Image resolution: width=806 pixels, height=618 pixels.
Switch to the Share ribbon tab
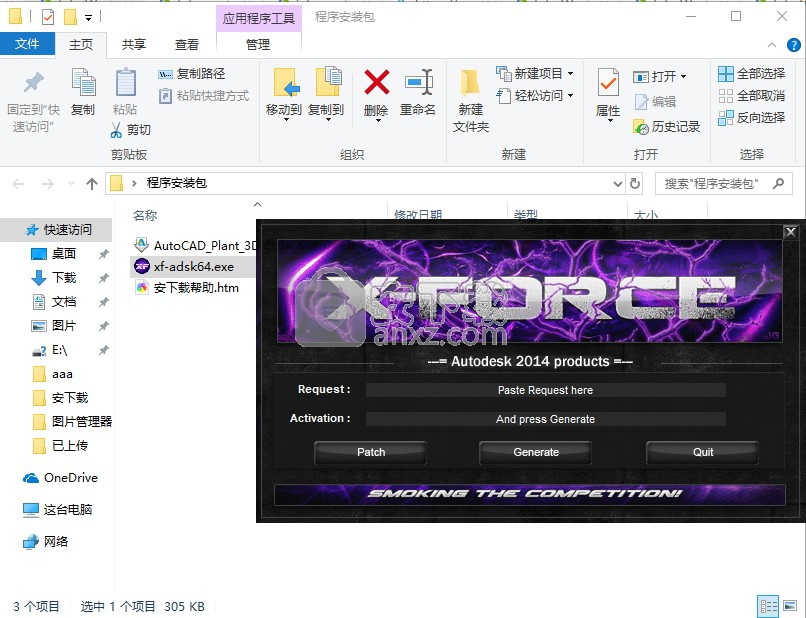pos(134,45)
